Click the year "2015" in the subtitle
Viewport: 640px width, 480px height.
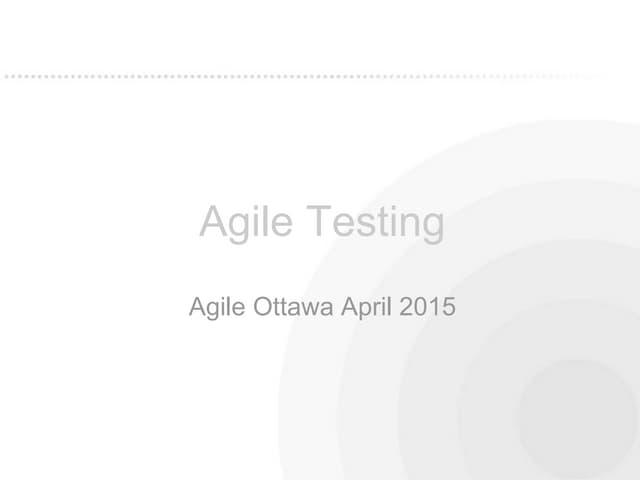(x=428, y=307)
